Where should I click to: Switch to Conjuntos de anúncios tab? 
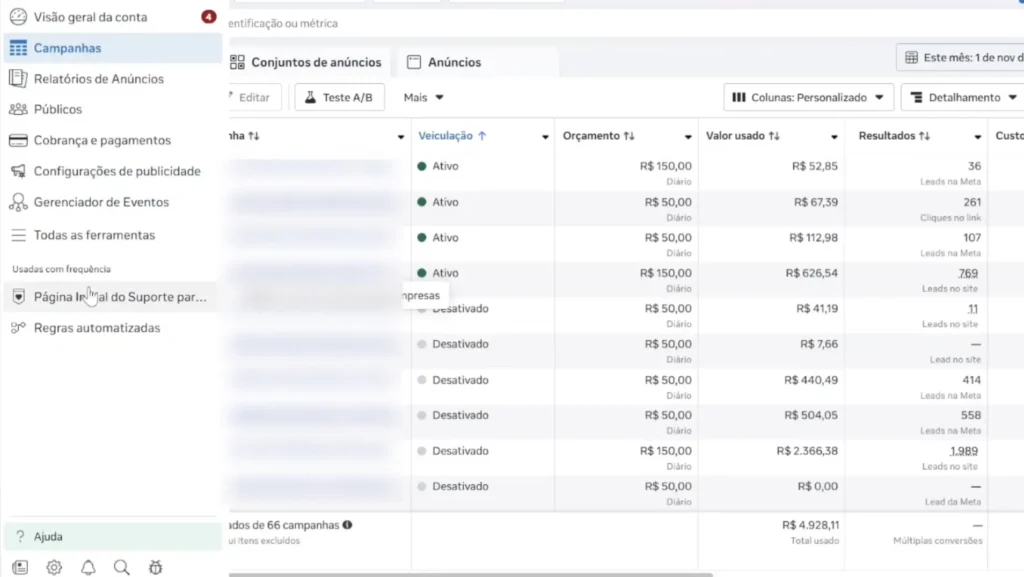(x=308, y=62)
